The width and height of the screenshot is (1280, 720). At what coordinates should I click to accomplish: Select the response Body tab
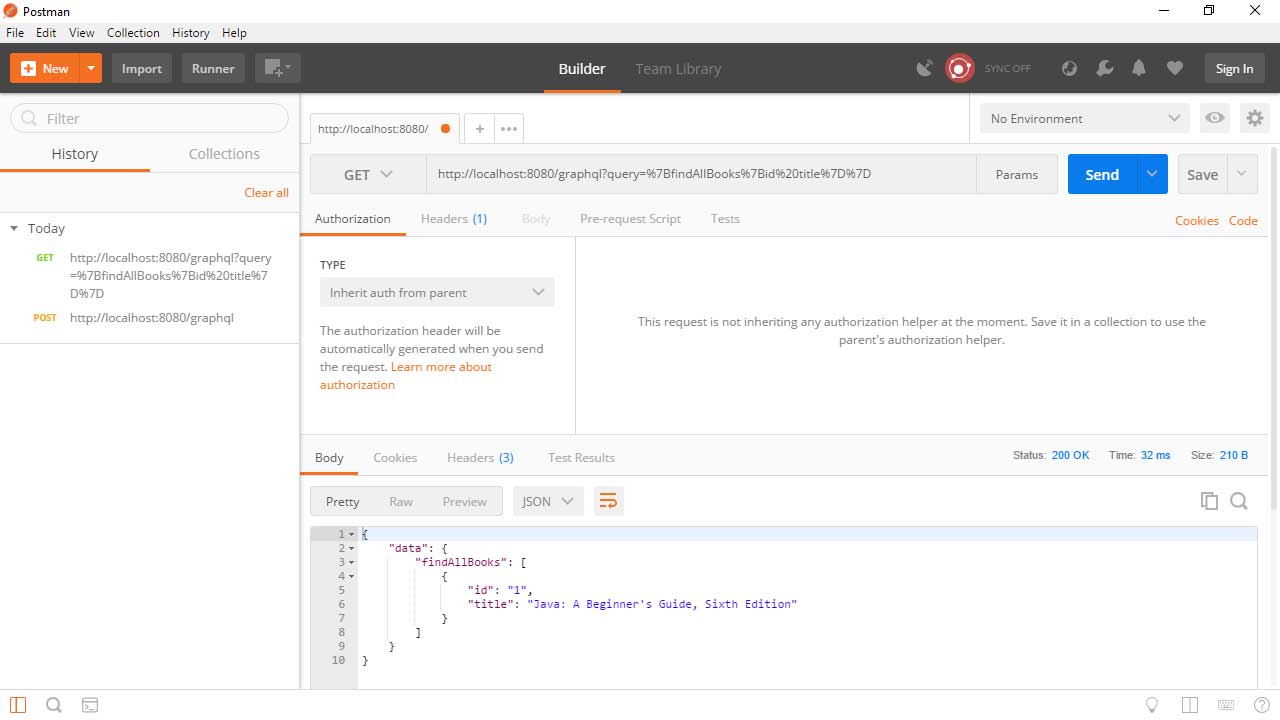click(x=329, y=457)
